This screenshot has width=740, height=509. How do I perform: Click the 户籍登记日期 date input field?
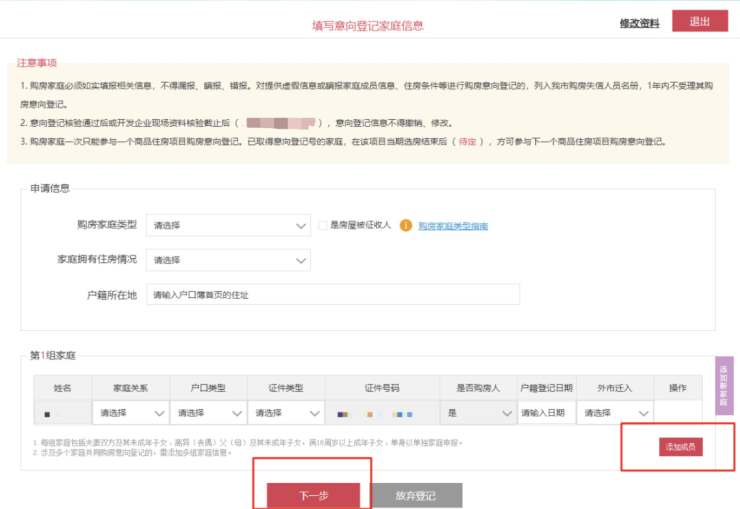pos(546,413)
